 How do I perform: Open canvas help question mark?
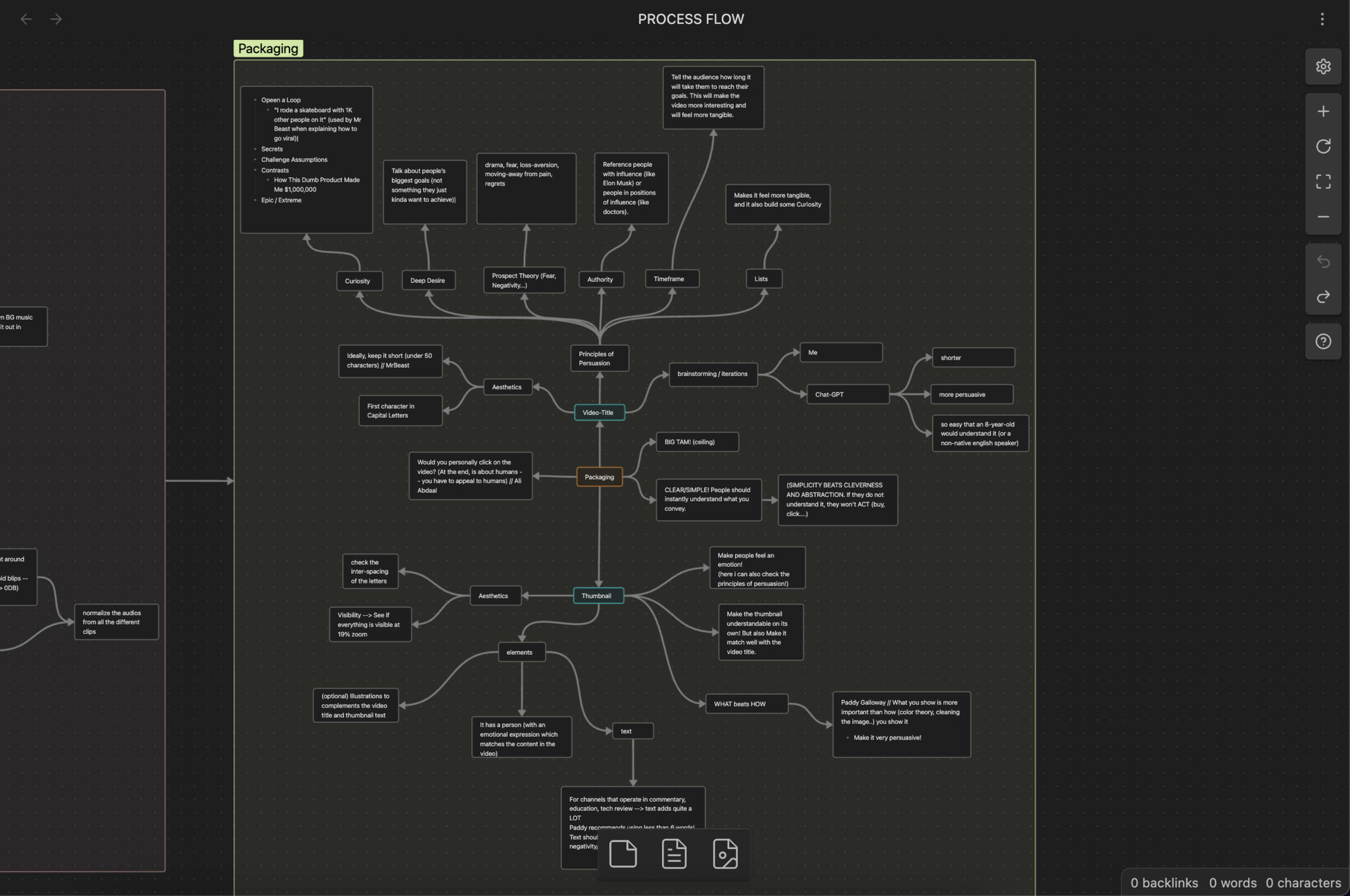pos(1323,342)
